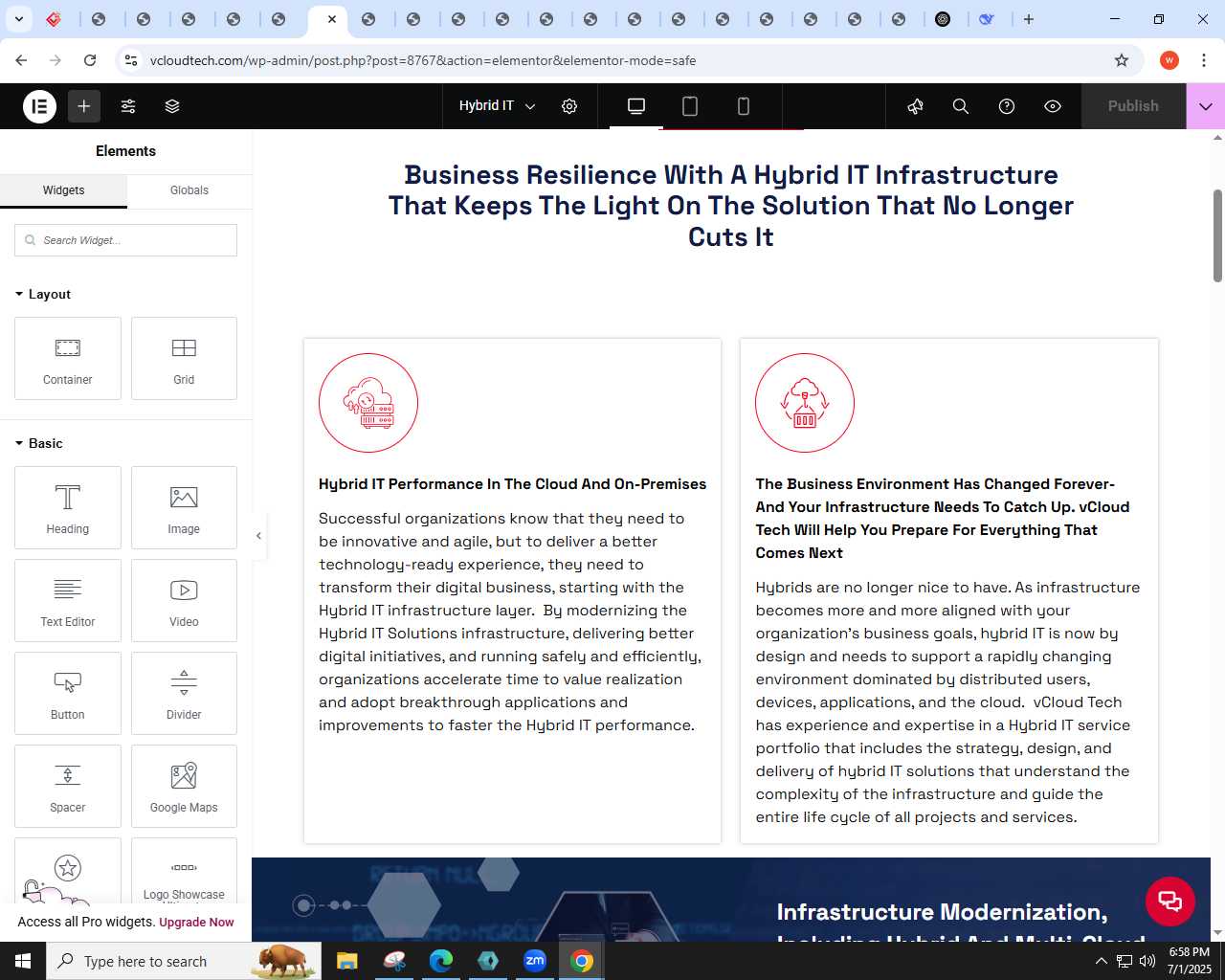Open a new browser tab
This screenshot has height=980, width=1225.
[x=1029, y=19]
